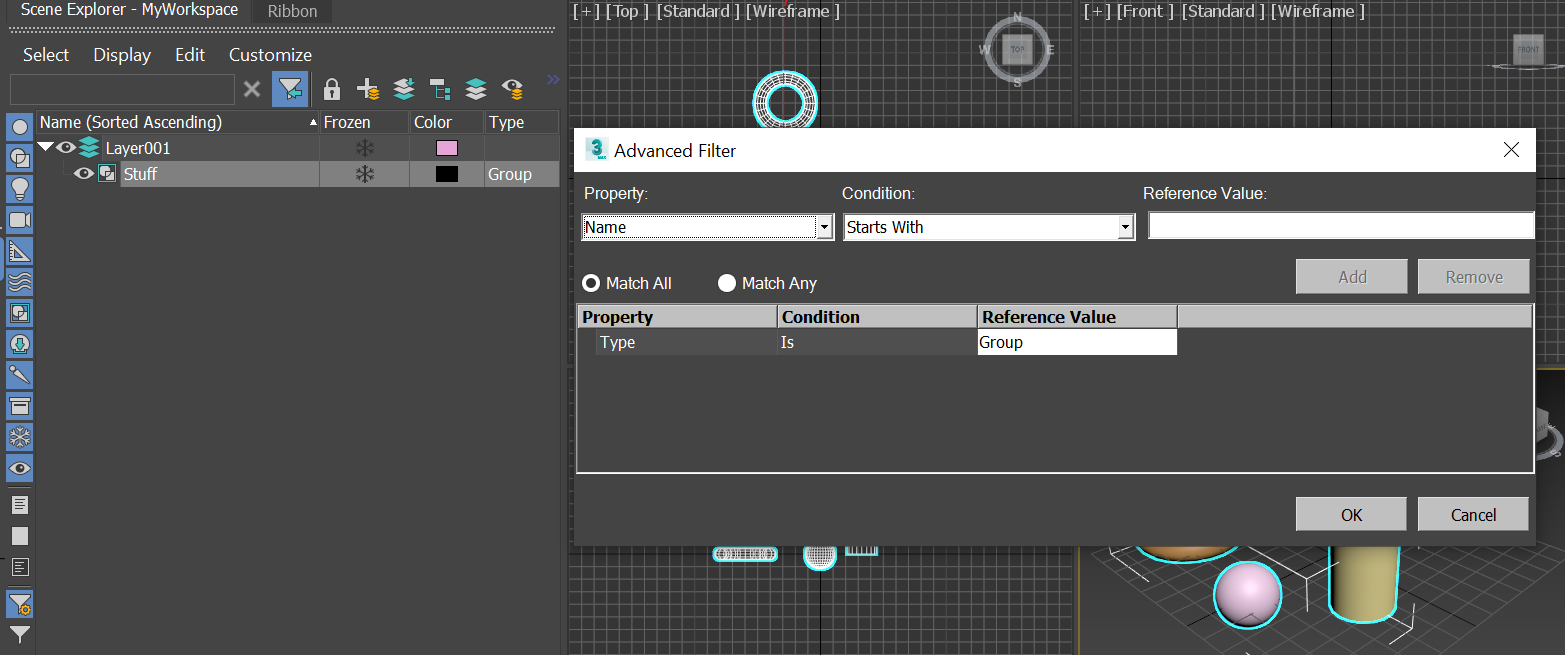Click the Create New Layer plus icon
This screenshot has width=1565, height=655.
coord(368,89)
